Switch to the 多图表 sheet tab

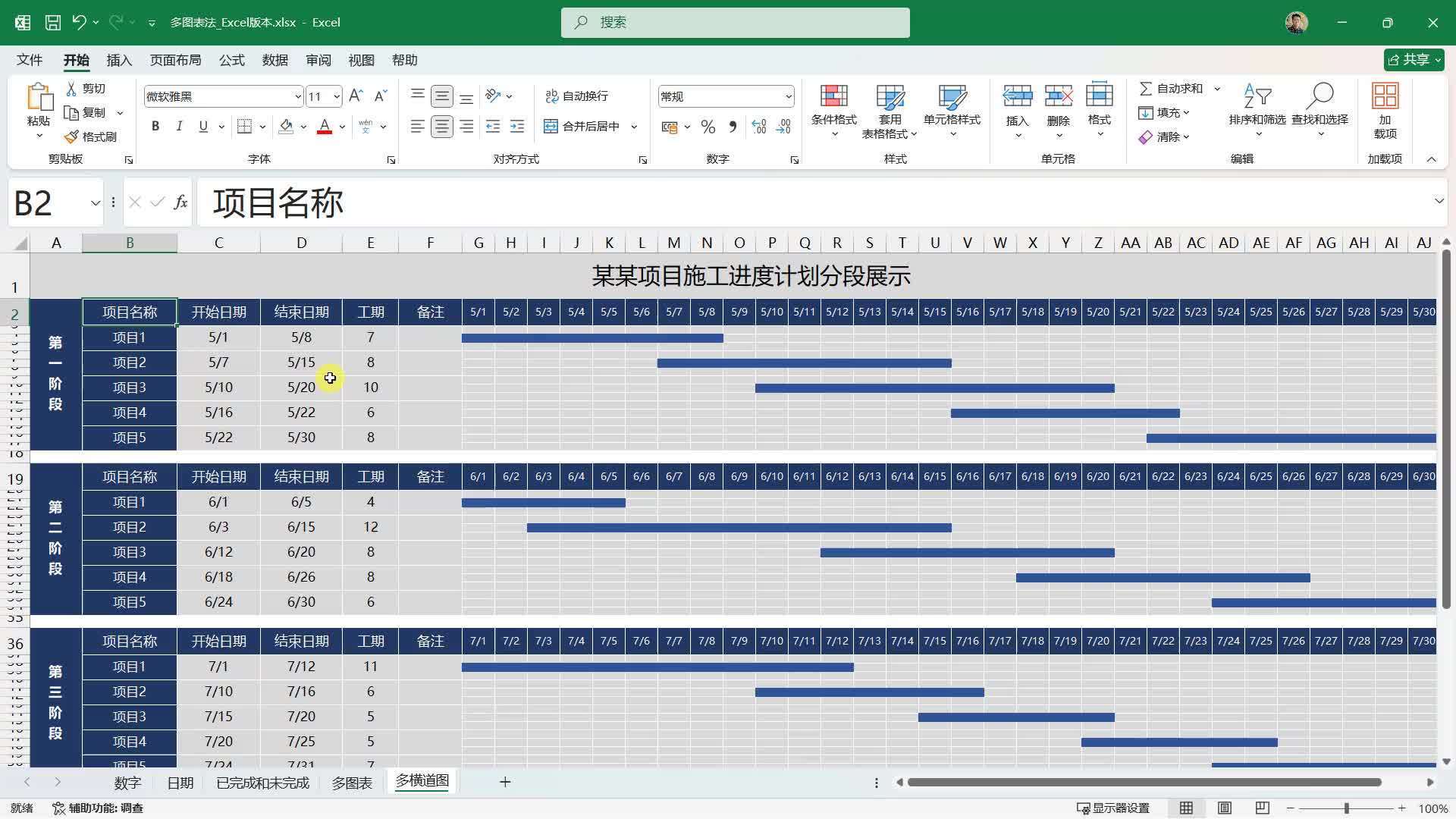(x=352, y=783)
